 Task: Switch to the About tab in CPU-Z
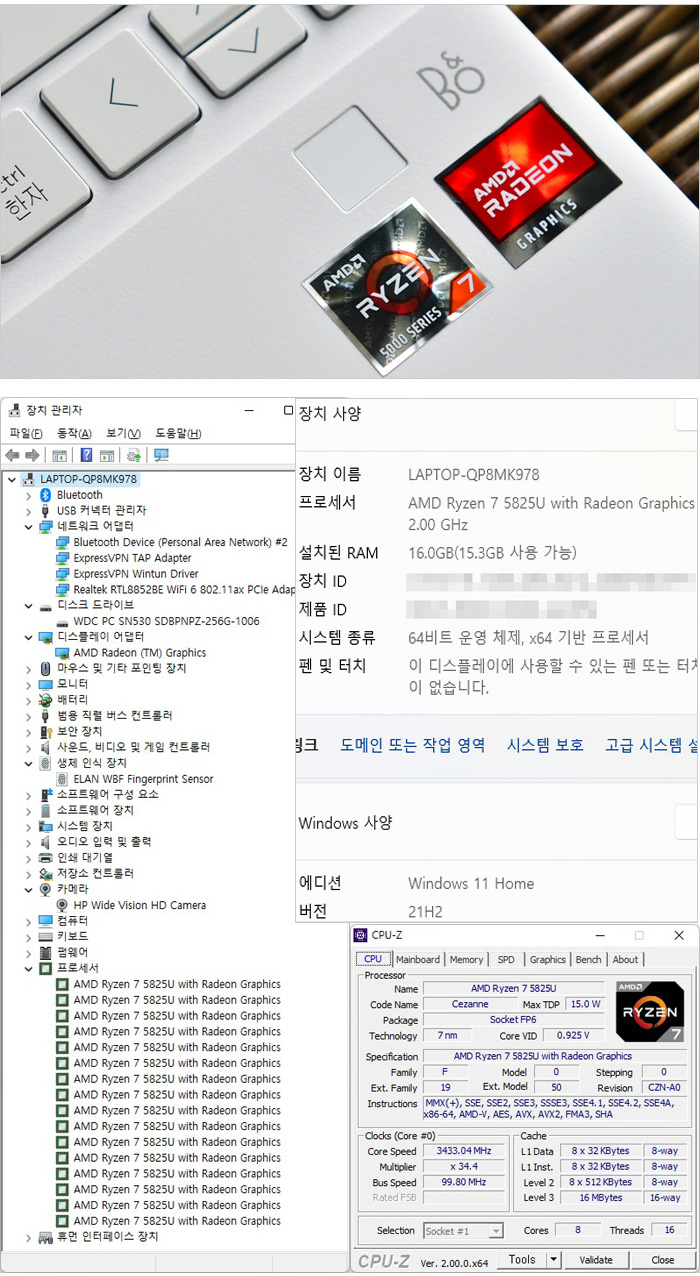[x=625, y=959]
